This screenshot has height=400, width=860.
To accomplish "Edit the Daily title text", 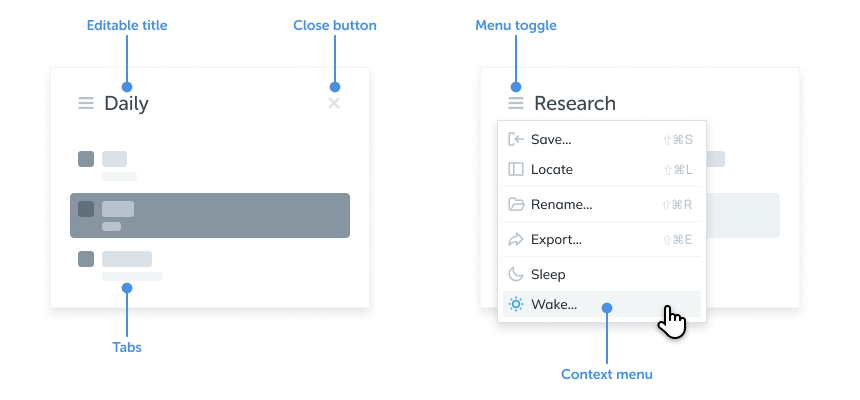I will [x=126, y=103].
